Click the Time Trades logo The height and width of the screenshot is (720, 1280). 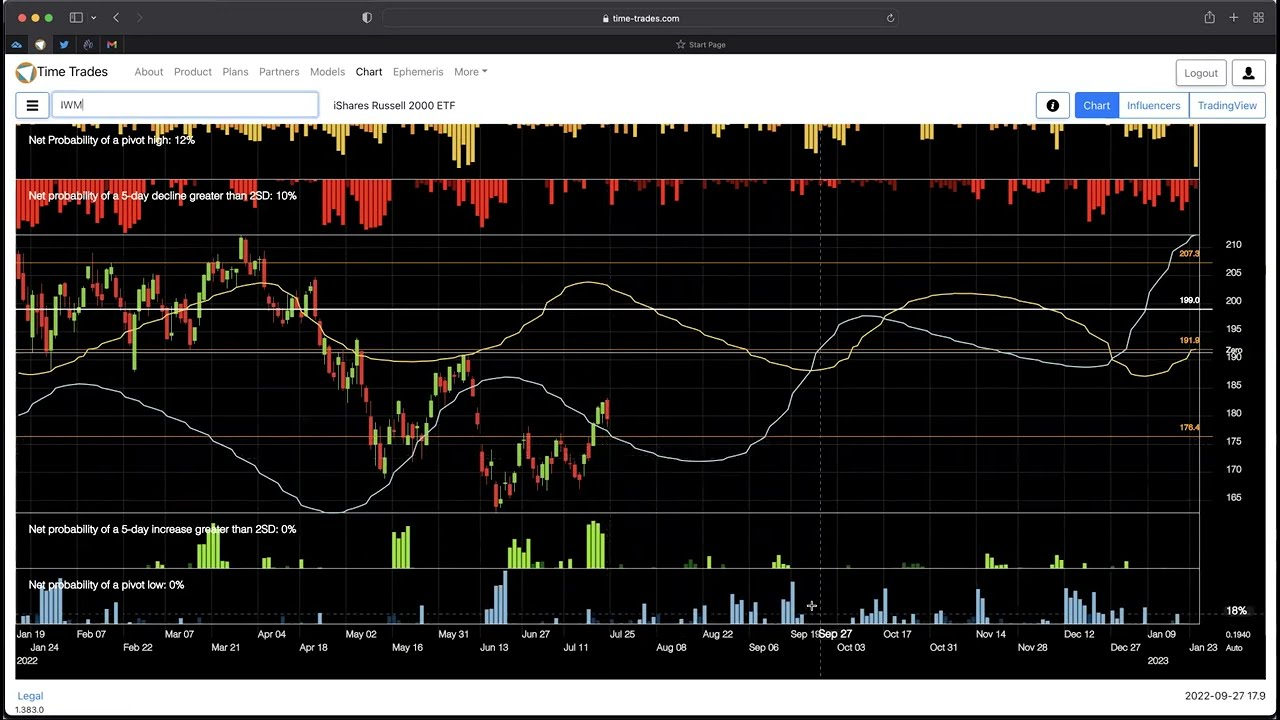coord(62,72)
